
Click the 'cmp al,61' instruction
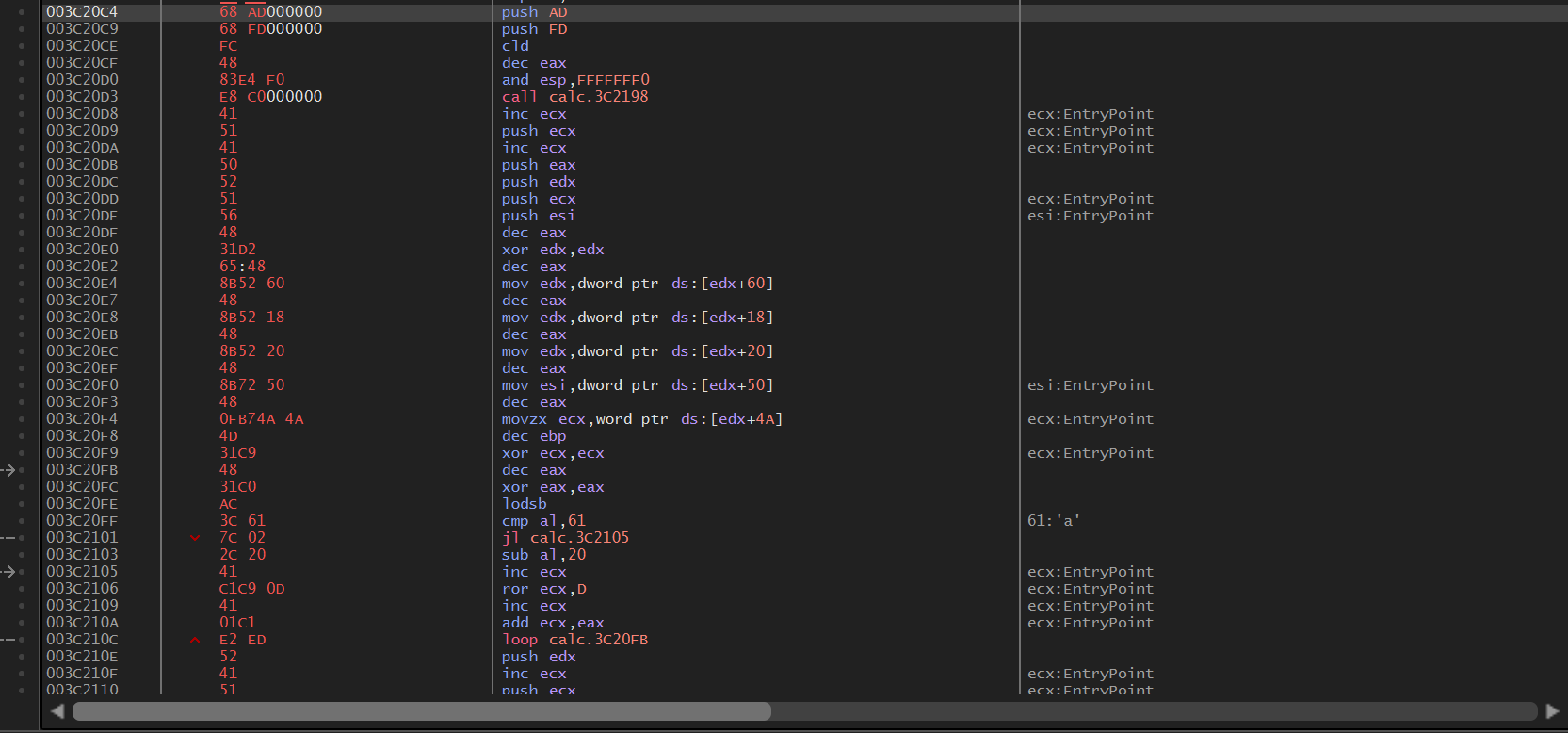543,521
